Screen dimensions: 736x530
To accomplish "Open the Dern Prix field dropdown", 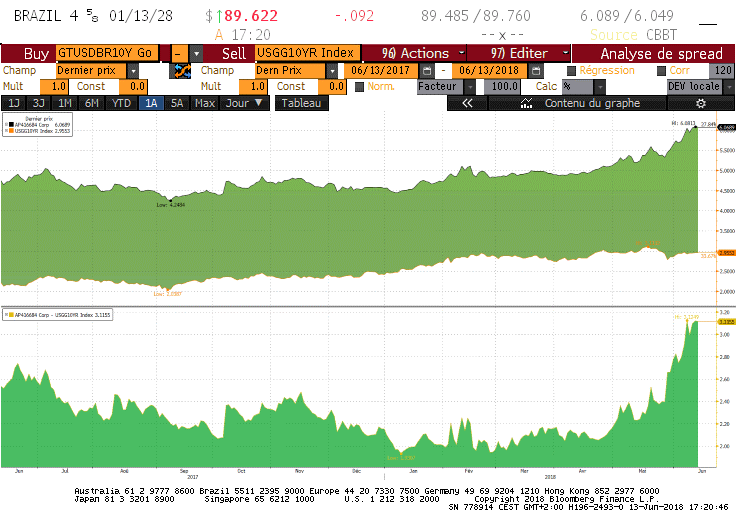I will pos(332,71).
